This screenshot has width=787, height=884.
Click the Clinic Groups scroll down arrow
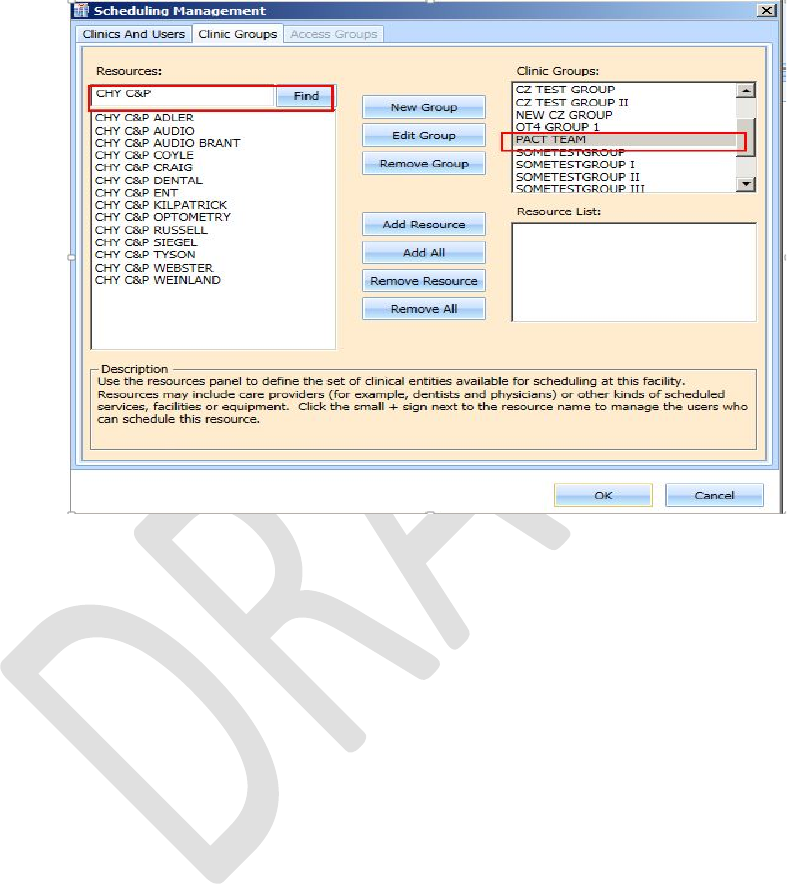pos(746,184)
